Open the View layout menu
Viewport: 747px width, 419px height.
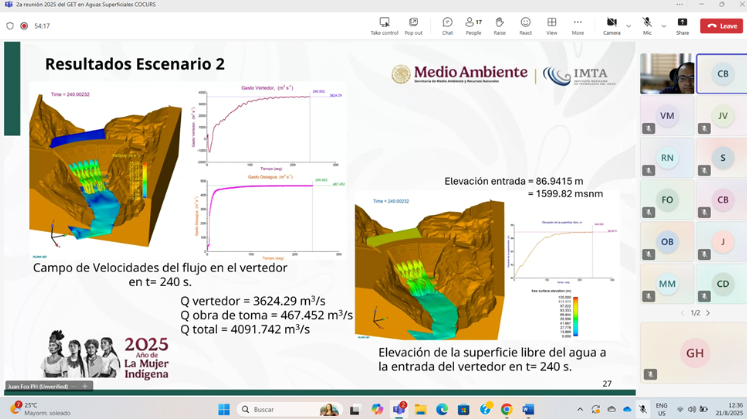click(x=551, y=25)
